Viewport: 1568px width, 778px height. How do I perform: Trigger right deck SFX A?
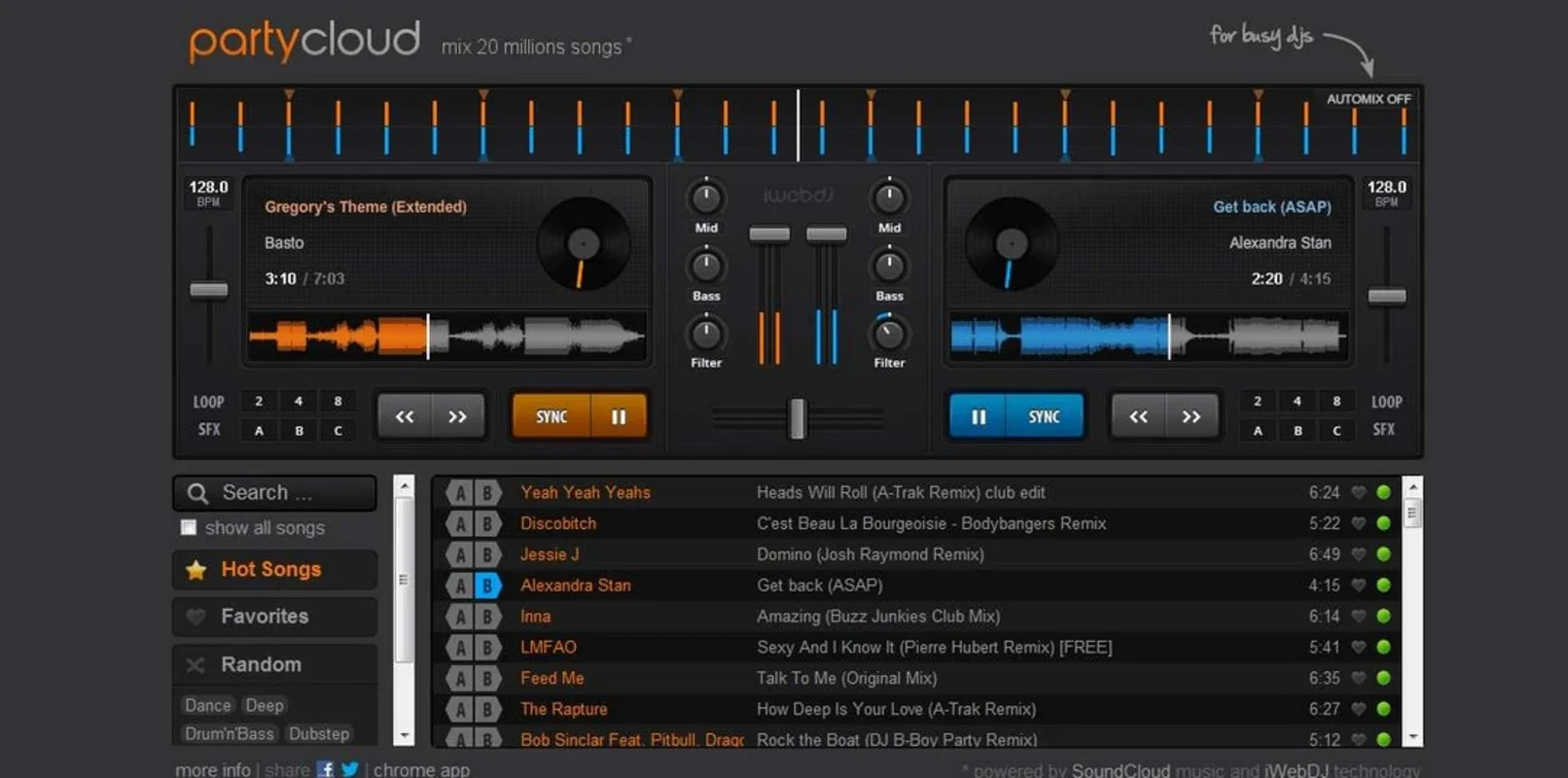[x=1258, y=430]
